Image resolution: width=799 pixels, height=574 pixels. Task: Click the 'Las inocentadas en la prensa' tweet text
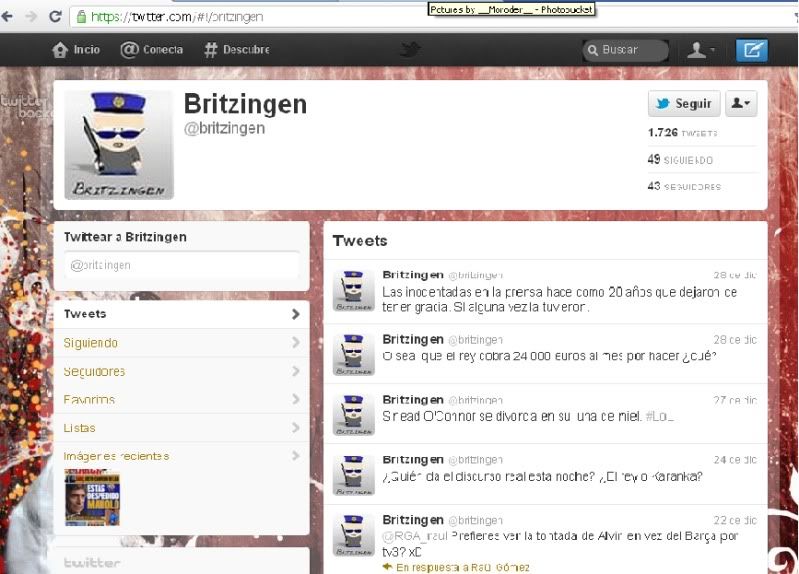point(560,300)
